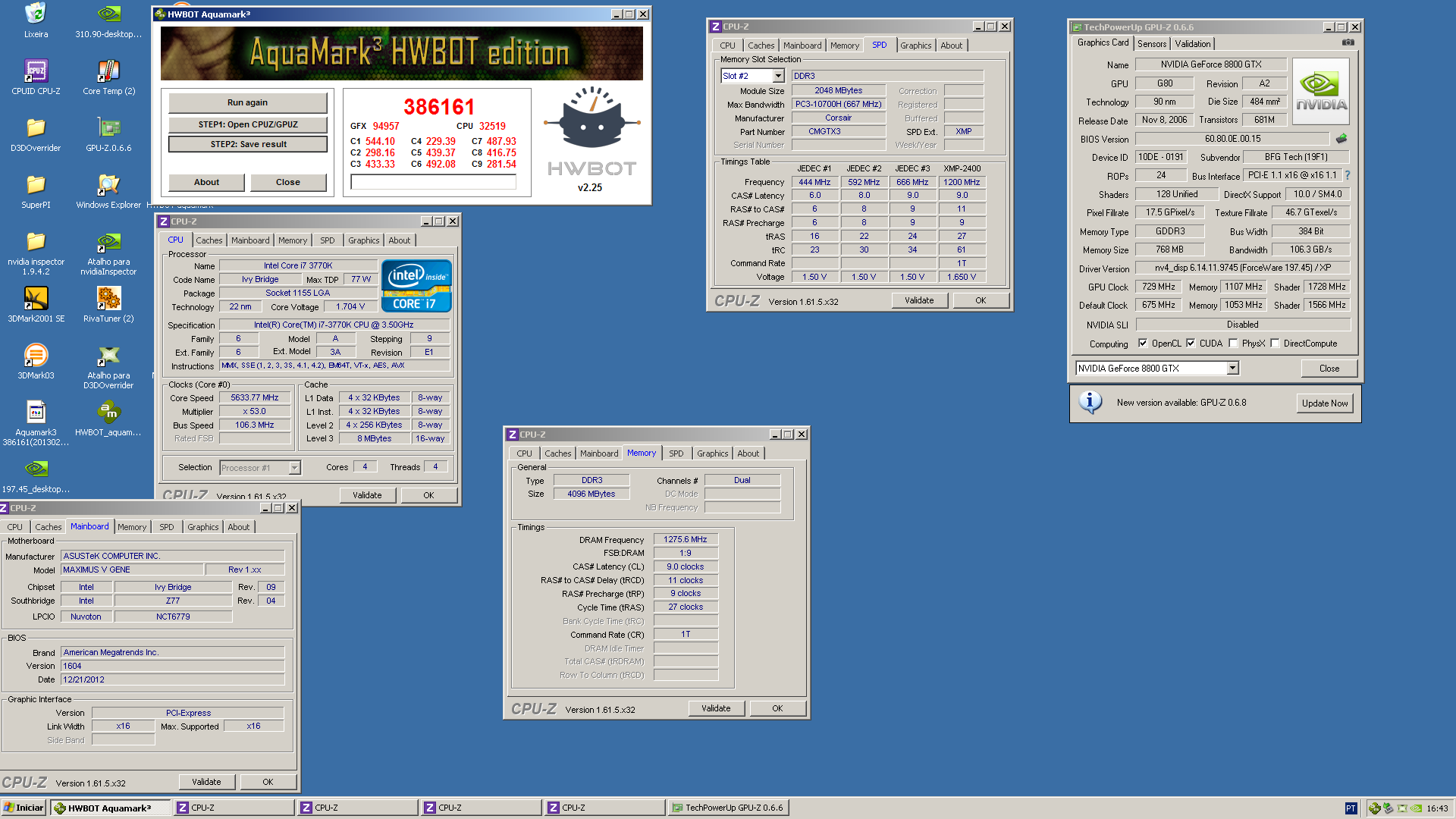Screen dimensions: 1456x819
Task: Click the Intel Core i7 logo badge
Action: [416, 286]
